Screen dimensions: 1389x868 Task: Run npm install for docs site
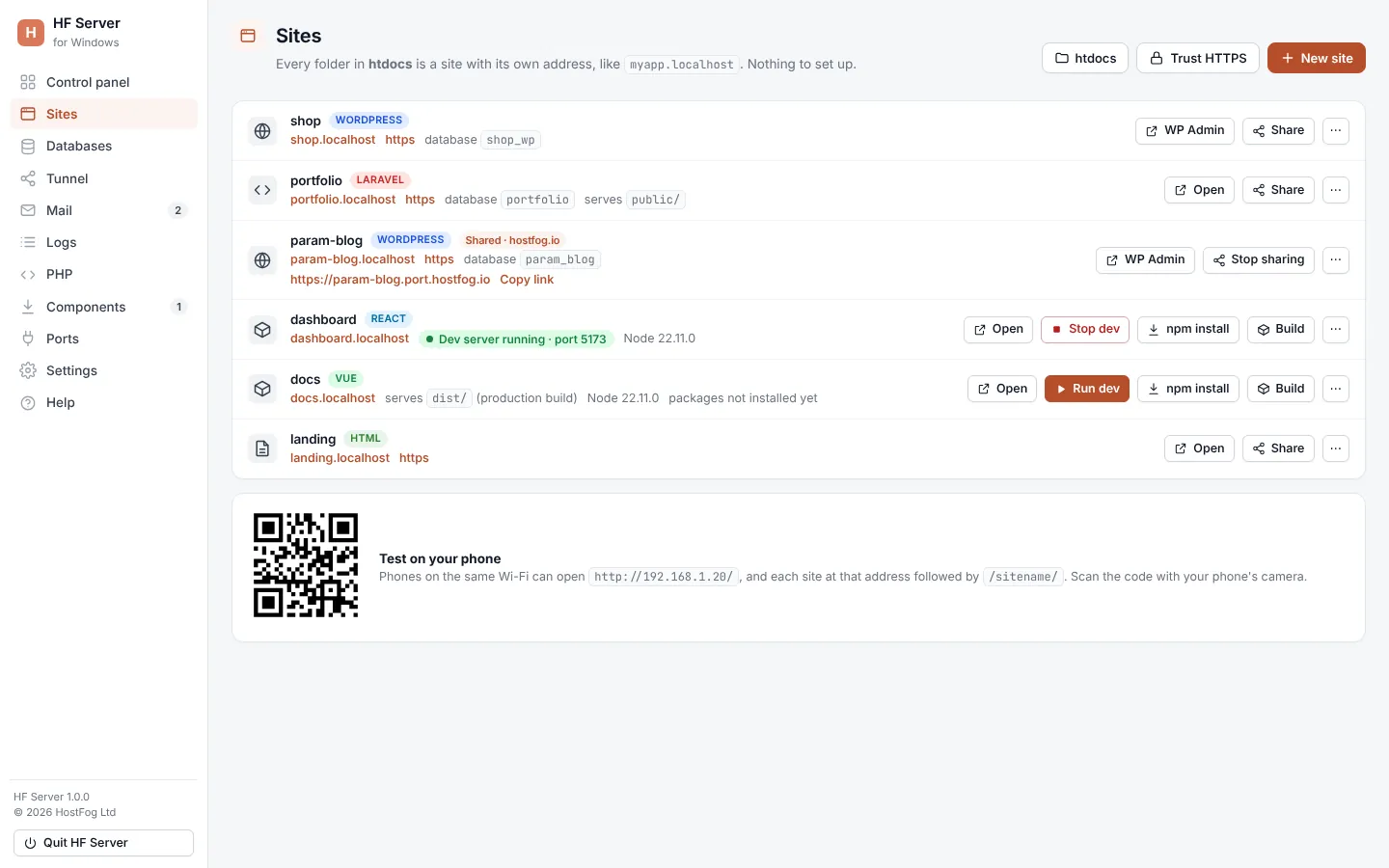click(x=1188, y=389)
